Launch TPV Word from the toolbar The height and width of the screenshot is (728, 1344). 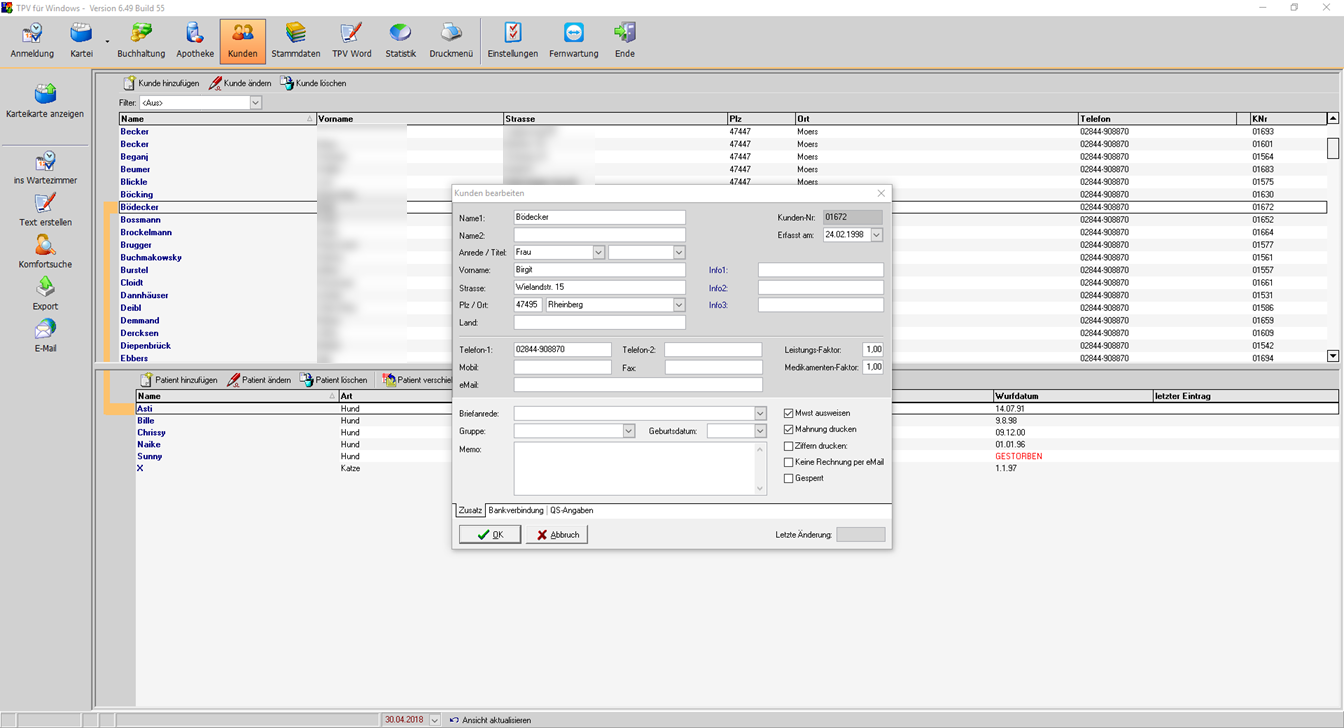351,40
